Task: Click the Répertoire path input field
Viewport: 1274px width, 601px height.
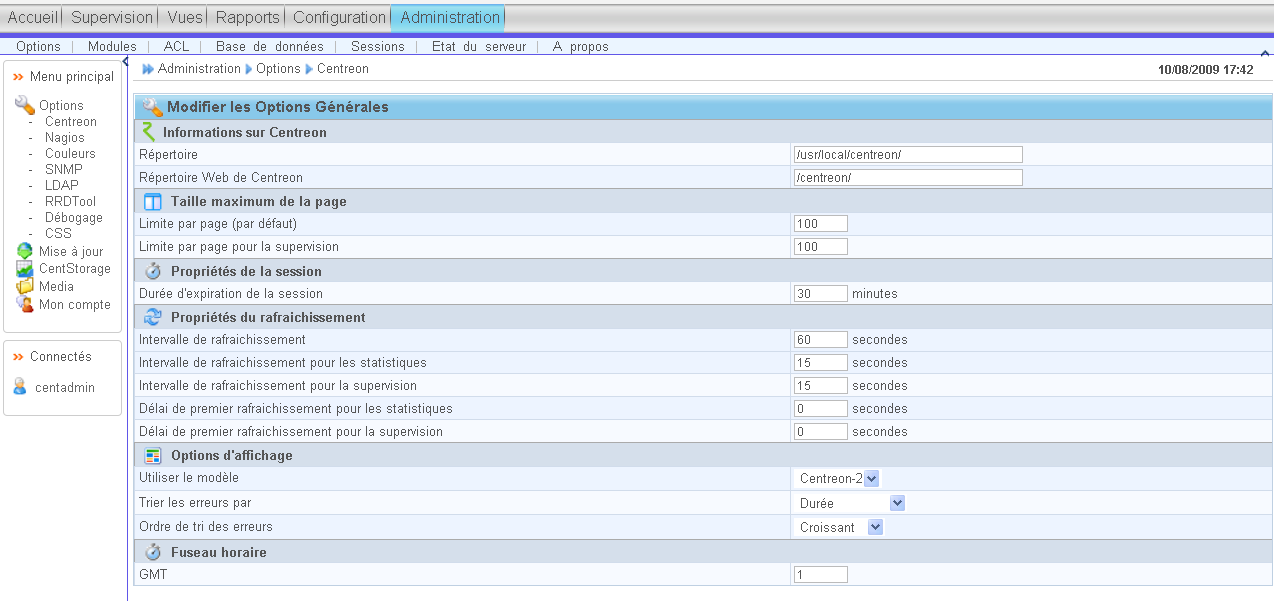Action: pyautogui.click(x=907, y=154)
